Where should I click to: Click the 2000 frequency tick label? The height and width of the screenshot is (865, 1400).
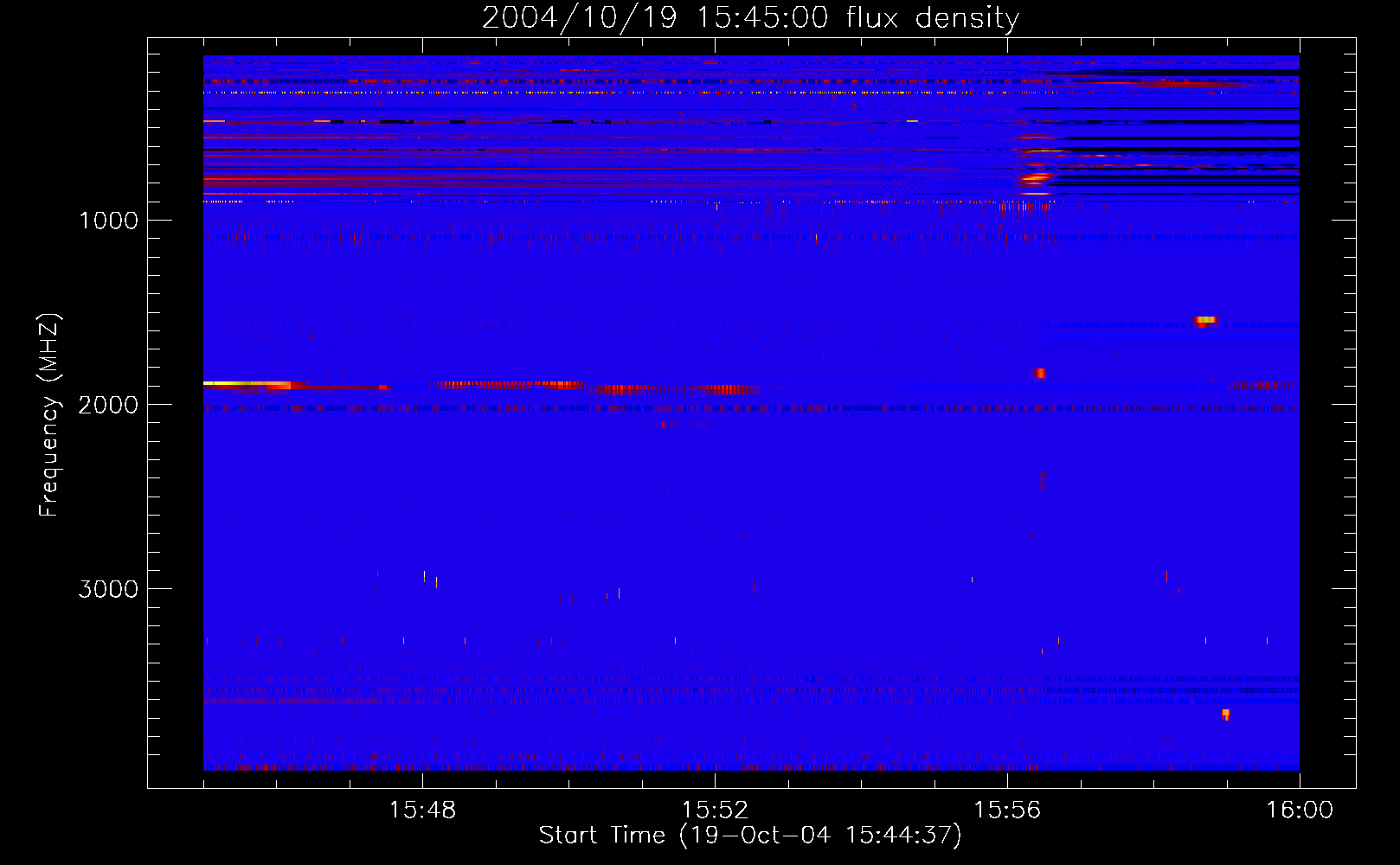coord(108,405)
